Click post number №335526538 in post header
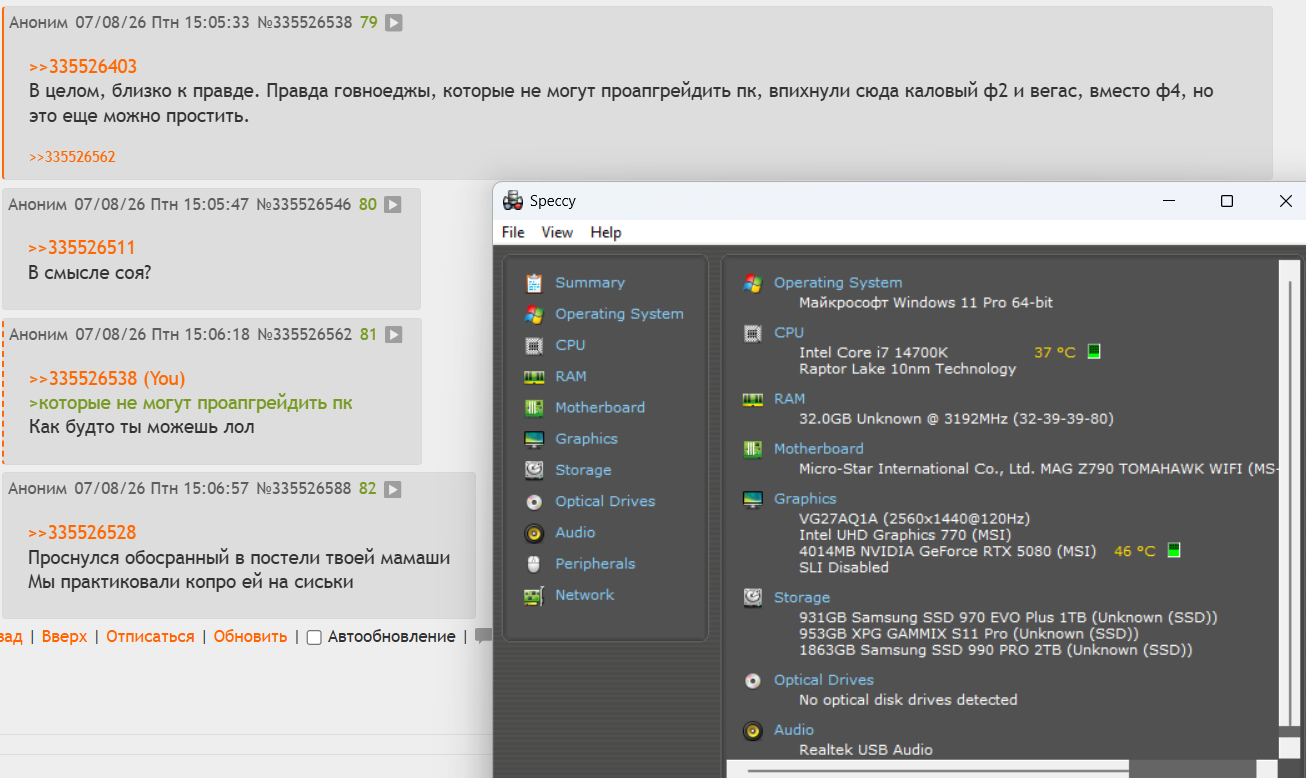The width and height of the screenshot is (1306, 778). (305, 22)
